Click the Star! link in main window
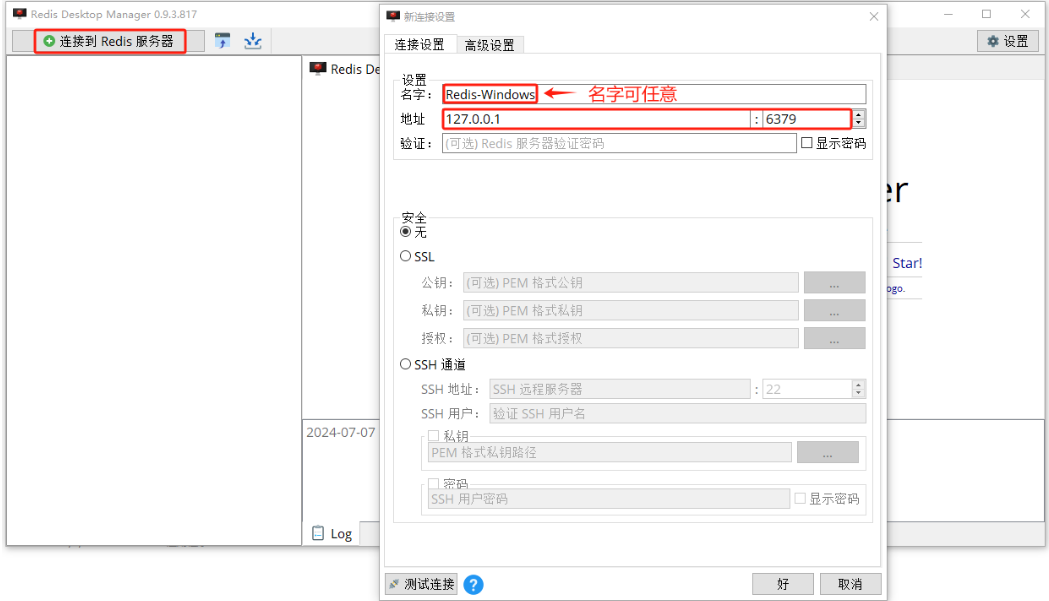Image resolution: width=1049 pixels, height=601 pixels. click(907, 263)
